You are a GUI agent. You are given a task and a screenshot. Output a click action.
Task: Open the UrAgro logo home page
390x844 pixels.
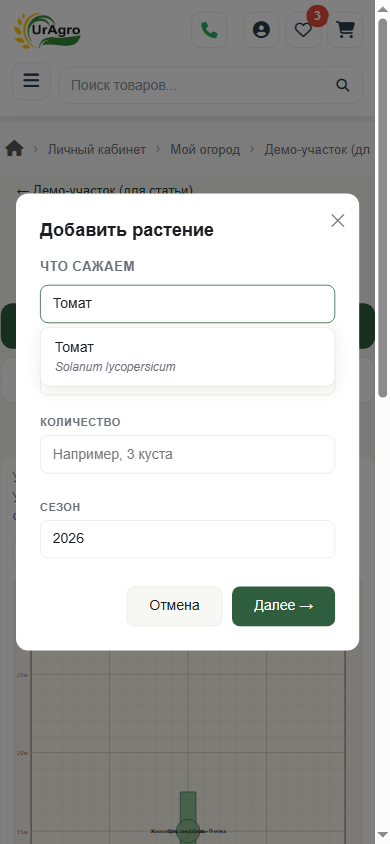click(x=47, y=30)
